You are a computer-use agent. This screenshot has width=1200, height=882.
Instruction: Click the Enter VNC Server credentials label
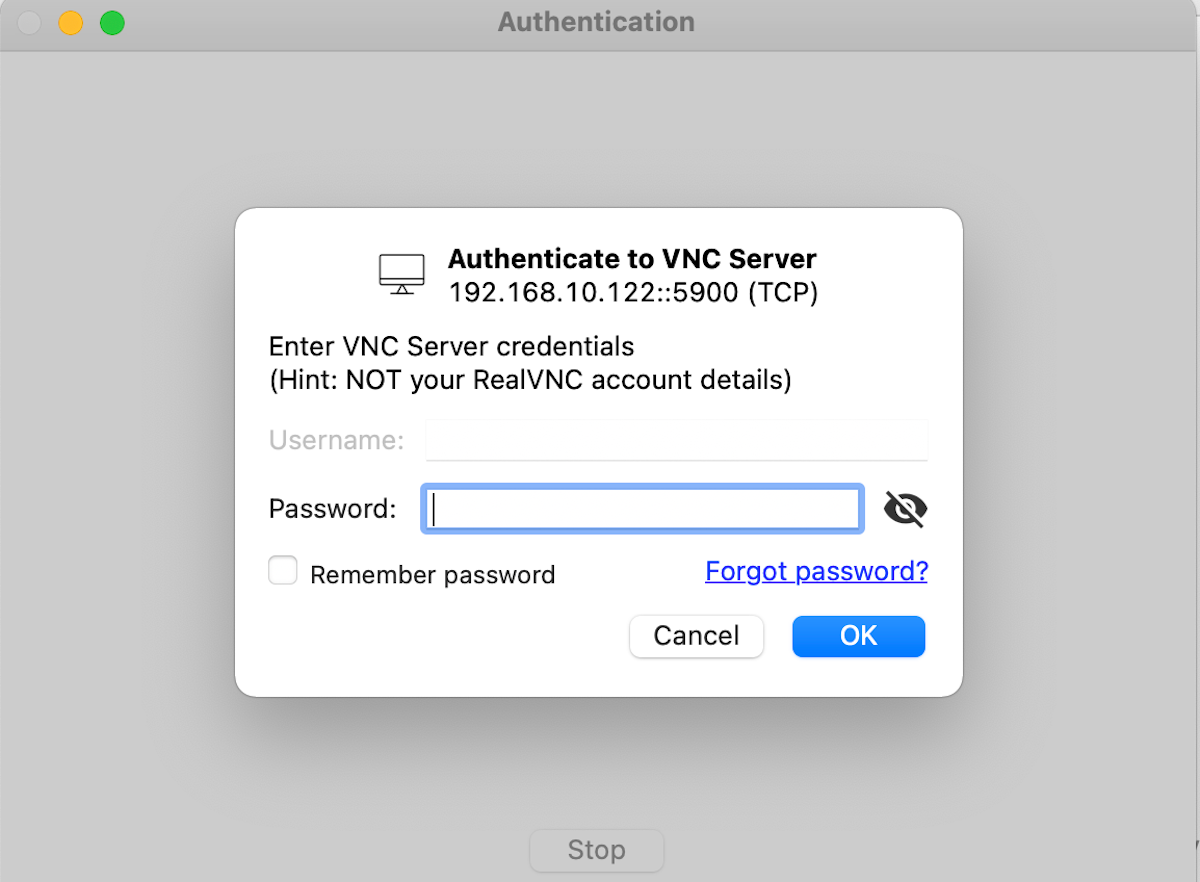pos(450,346)
